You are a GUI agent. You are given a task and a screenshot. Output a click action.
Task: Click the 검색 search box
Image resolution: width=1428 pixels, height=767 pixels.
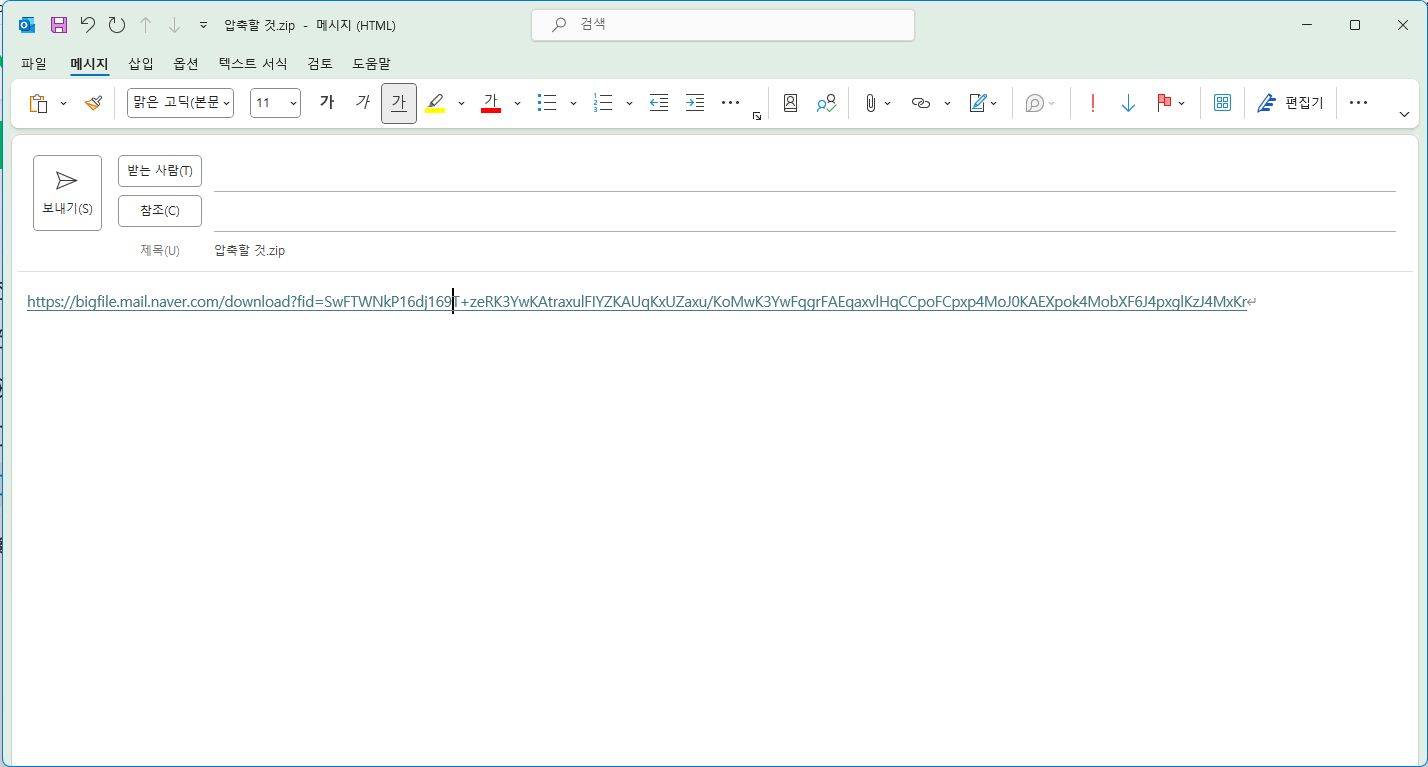click(722, 25)
